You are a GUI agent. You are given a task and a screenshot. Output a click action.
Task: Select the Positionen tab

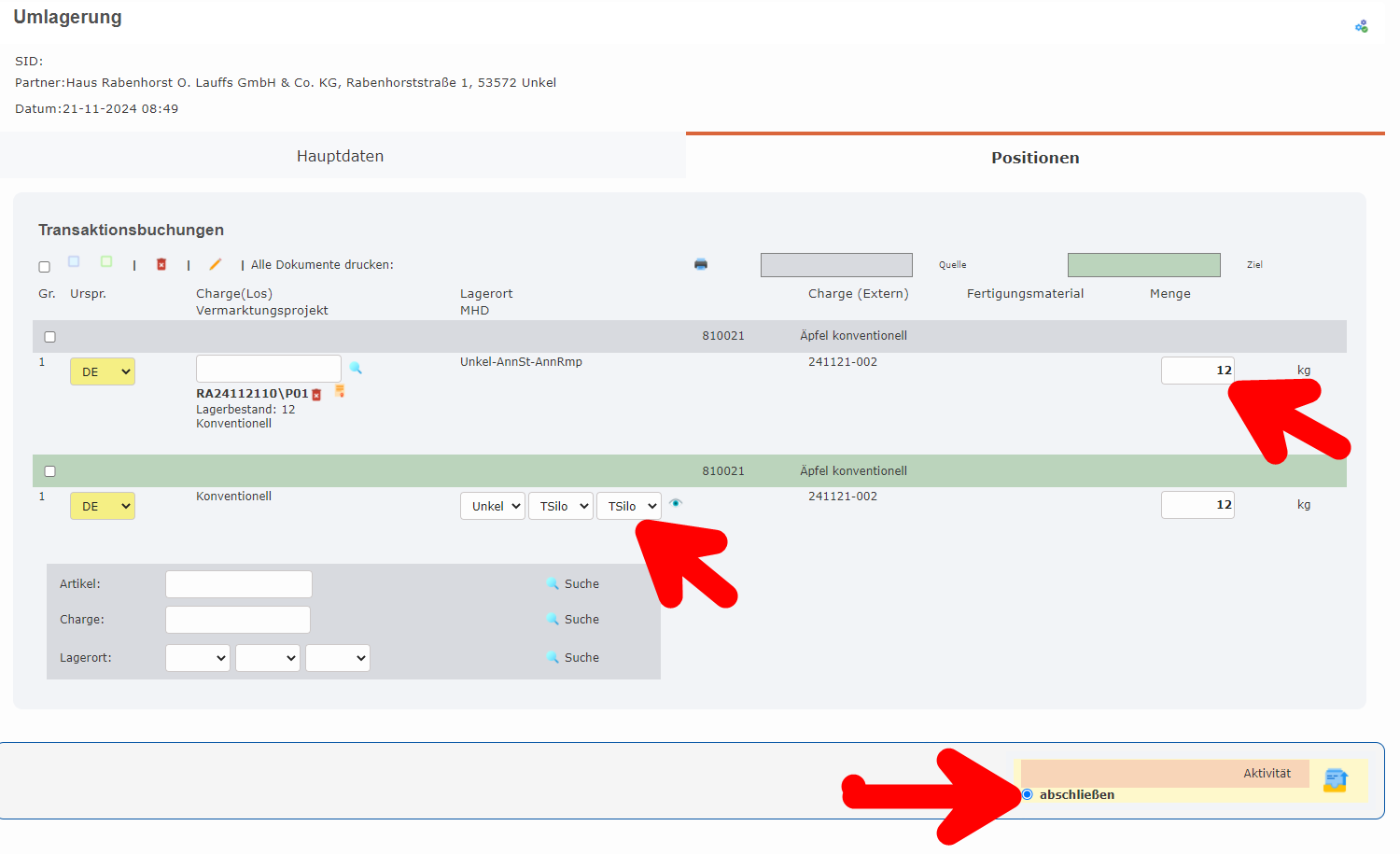pyautogui.click(x=1035, y=158)
